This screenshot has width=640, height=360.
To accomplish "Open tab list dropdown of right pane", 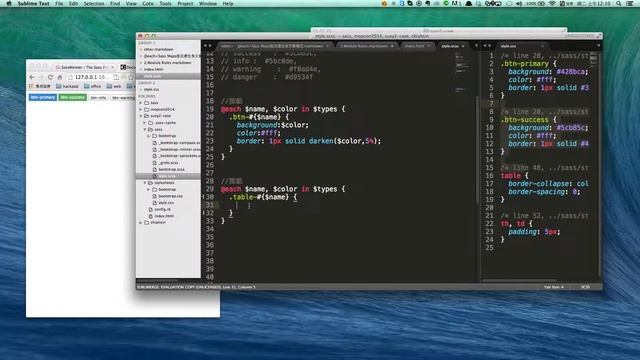I will (x=598, y=46).
